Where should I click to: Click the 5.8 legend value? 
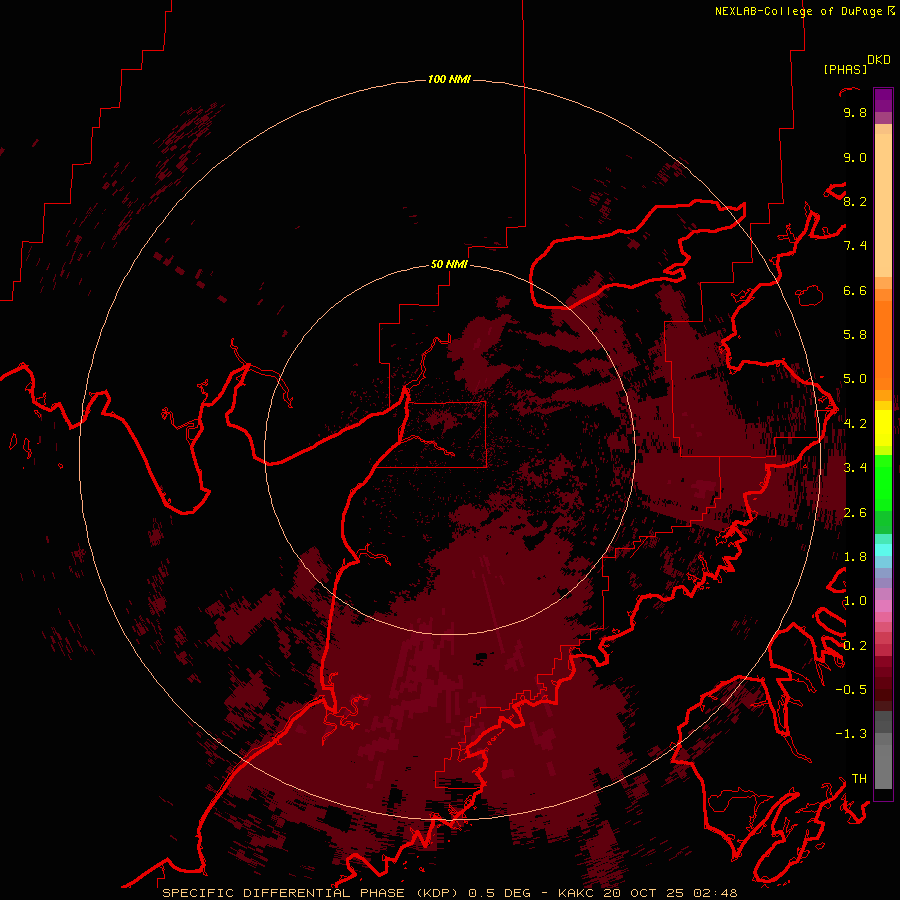[855, 335]
